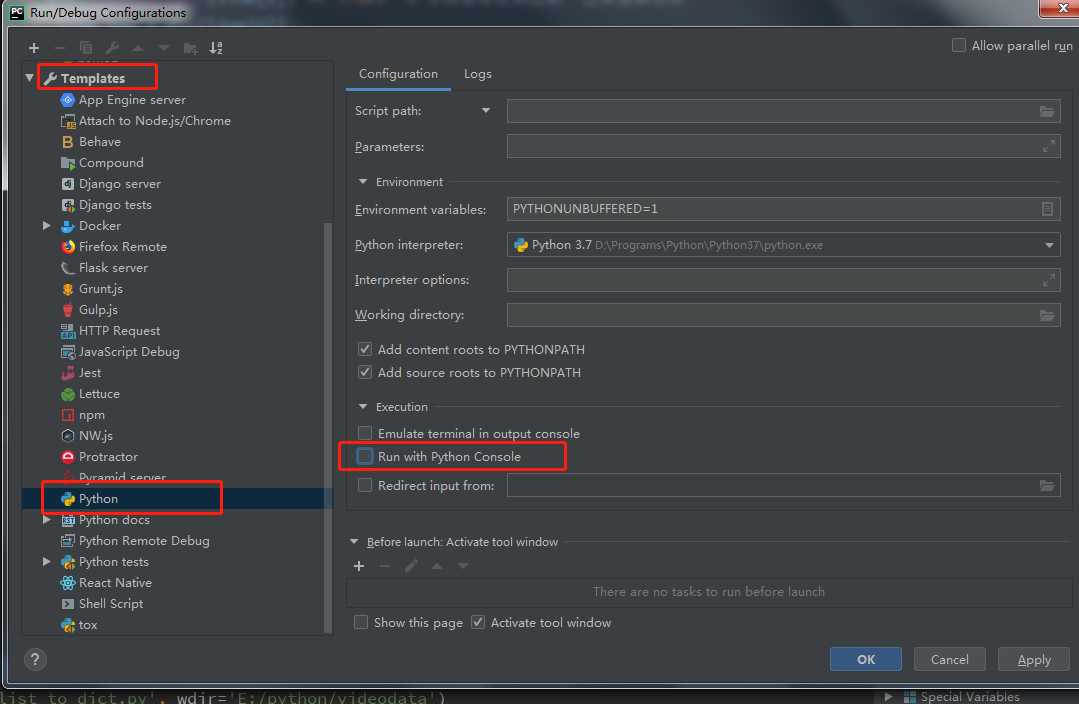Confirm with the OK button
Screen dimensions: 1079x704
click(866, 659)
